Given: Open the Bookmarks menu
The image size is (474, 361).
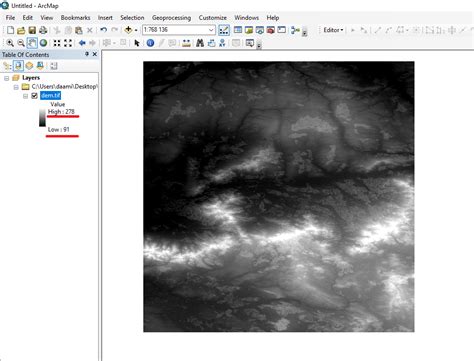Looking at the screenshot, I should click(75, 18).
